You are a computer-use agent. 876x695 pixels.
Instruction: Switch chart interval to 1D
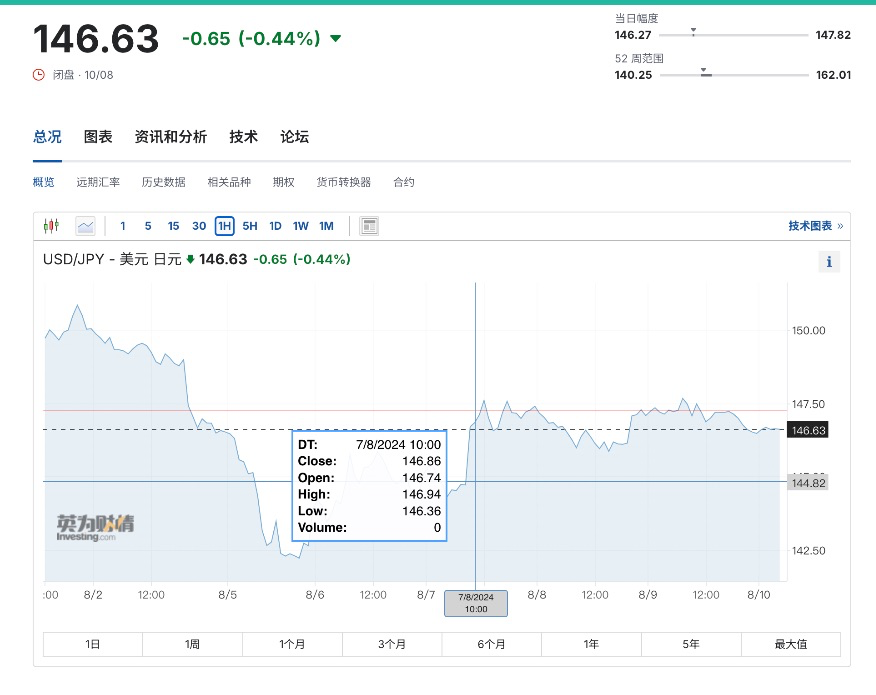click(x=276, y=226)
